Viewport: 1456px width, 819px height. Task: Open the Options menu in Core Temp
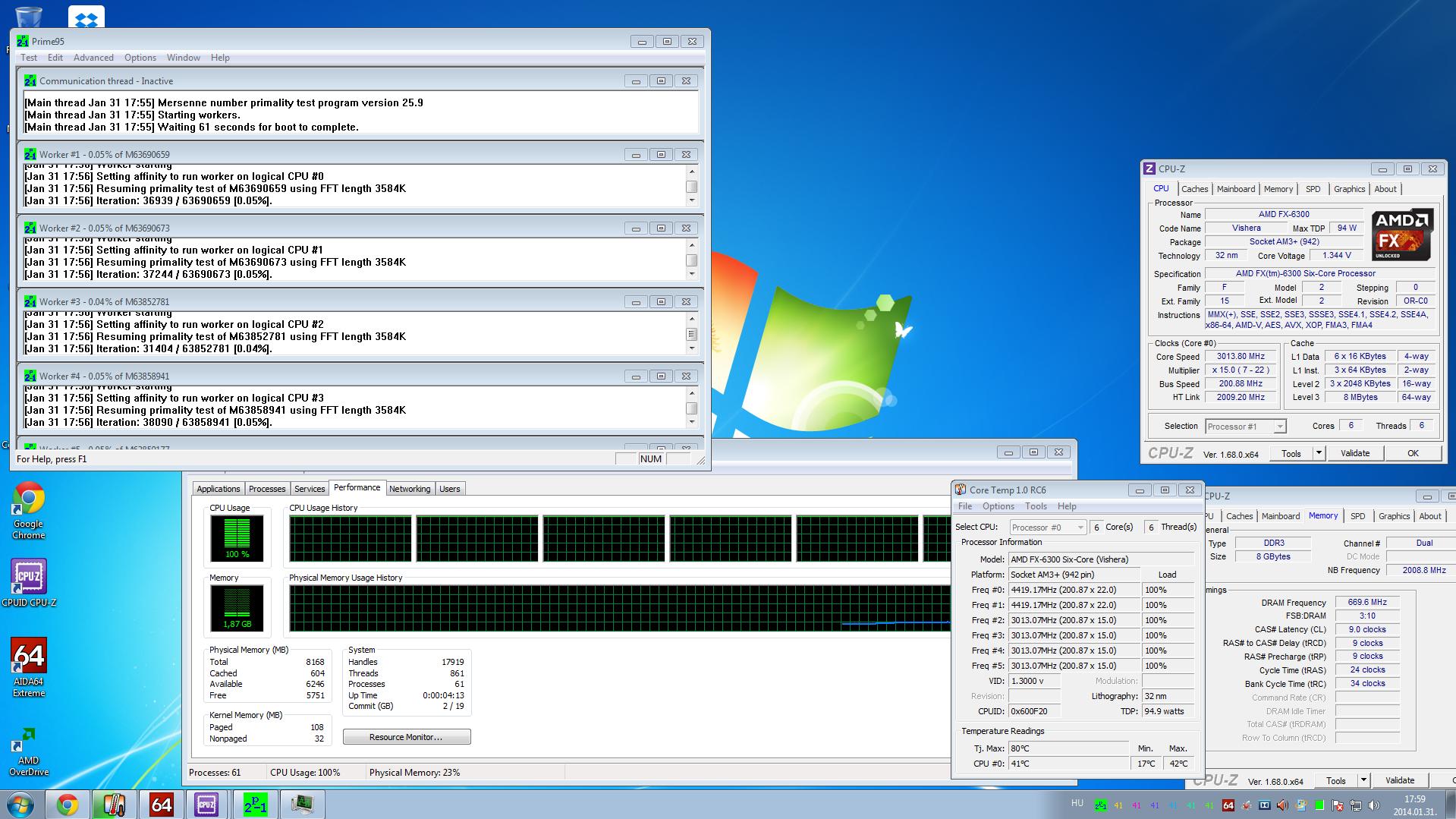(x=998, y=506)
